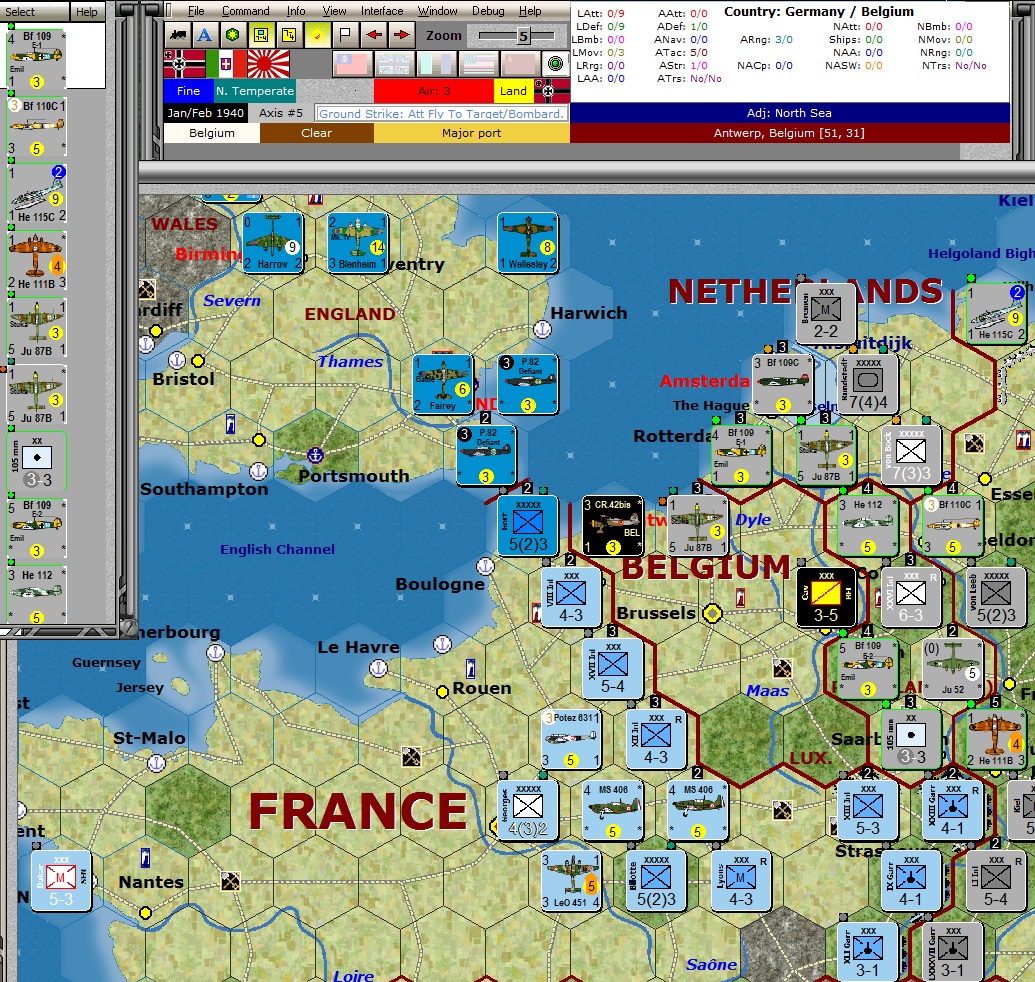Select the Blenheim aircraft counter over England
This screenshot has height=982, width=1035.
pyautogui.click(x=358, y=242)
